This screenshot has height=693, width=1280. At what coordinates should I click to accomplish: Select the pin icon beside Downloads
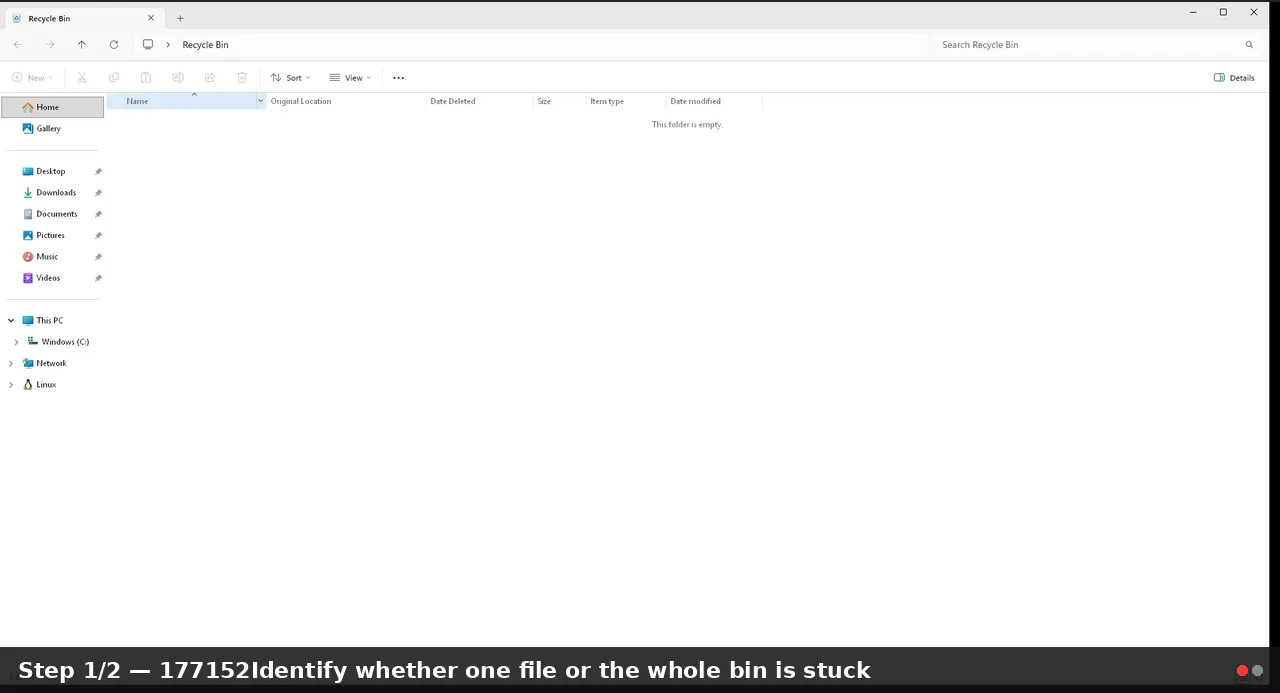point(98,193)
